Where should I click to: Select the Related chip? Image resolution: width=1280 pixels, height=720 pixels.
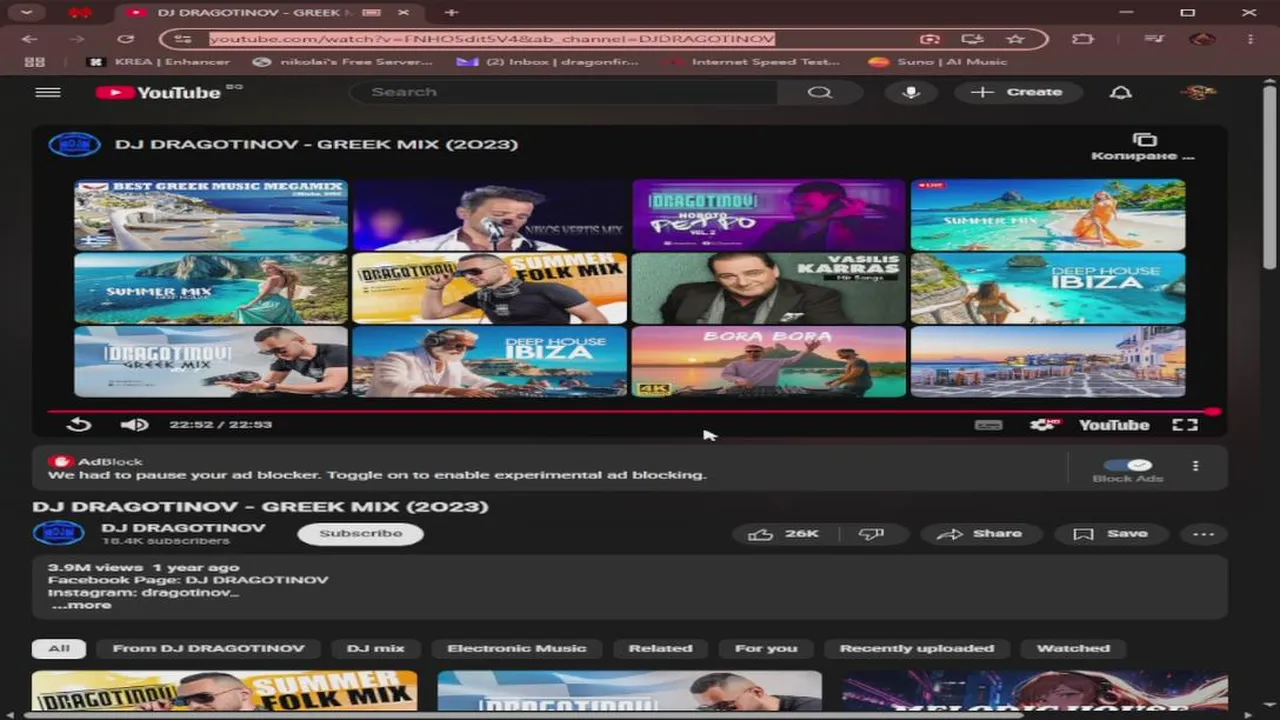pyautogui.click(x=660, y=649)
